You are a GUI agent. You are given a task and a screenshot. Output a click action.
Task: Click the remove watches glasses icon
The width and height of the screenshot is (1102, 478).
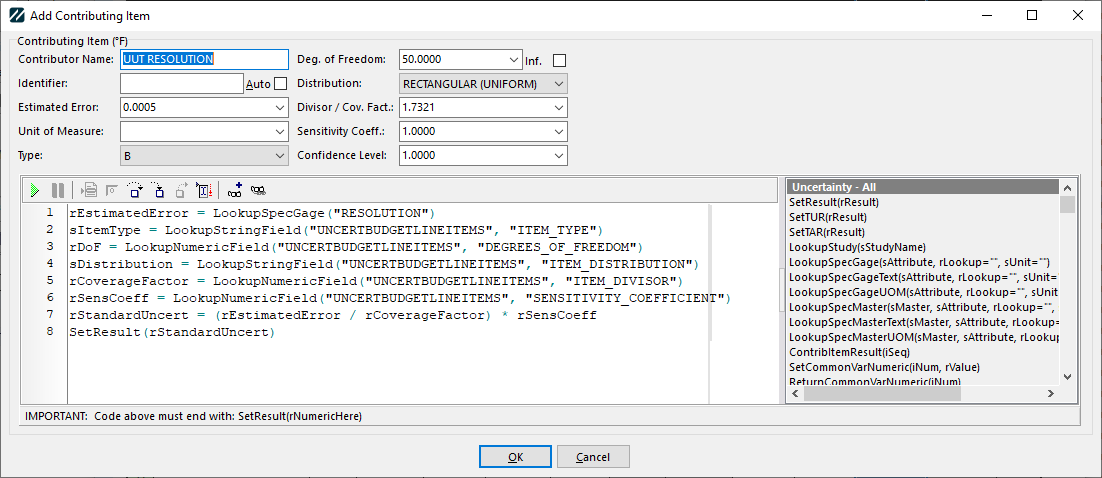(258, 189)
